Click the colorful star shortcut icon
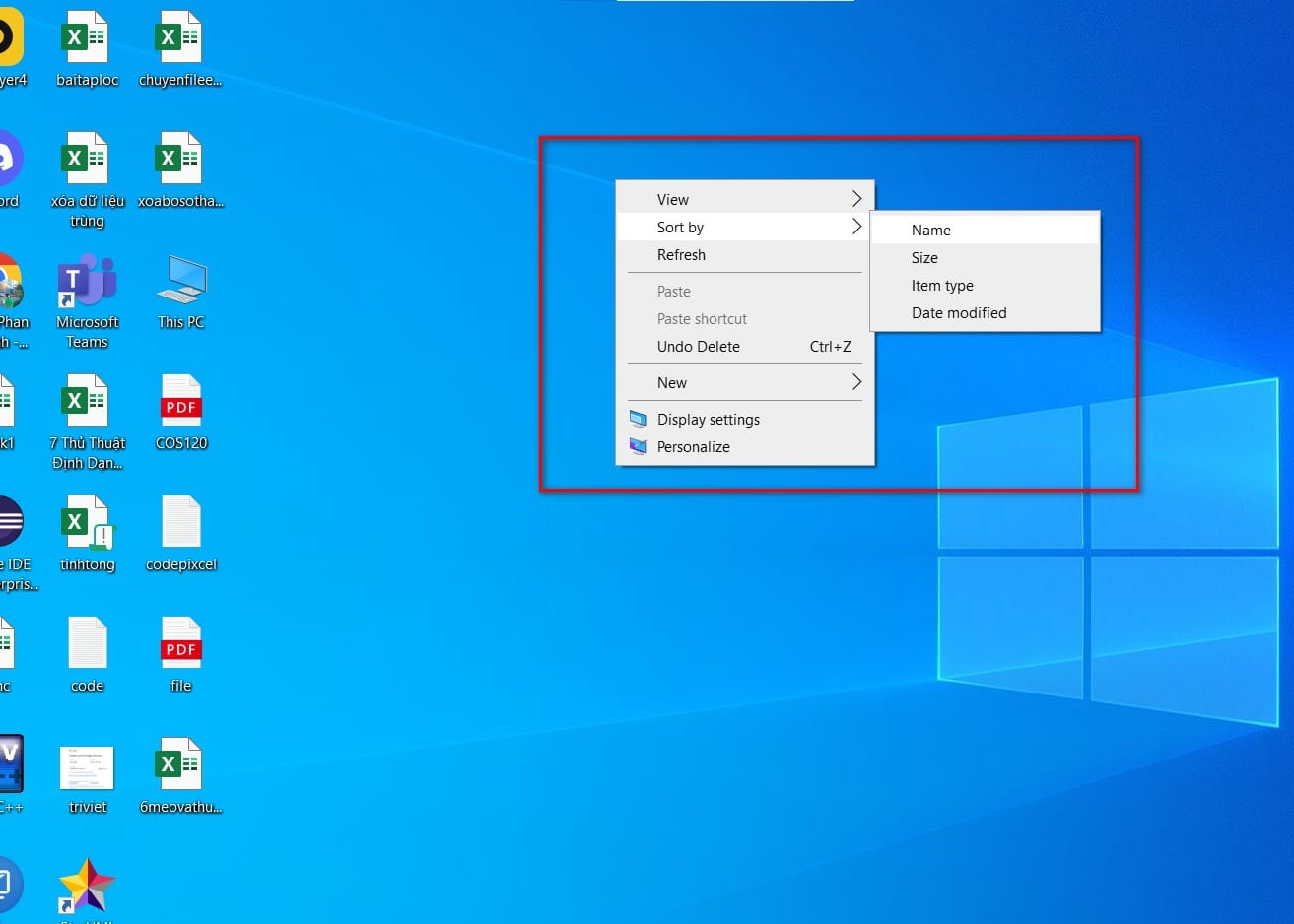1294x924 pixels. [87, 886]
